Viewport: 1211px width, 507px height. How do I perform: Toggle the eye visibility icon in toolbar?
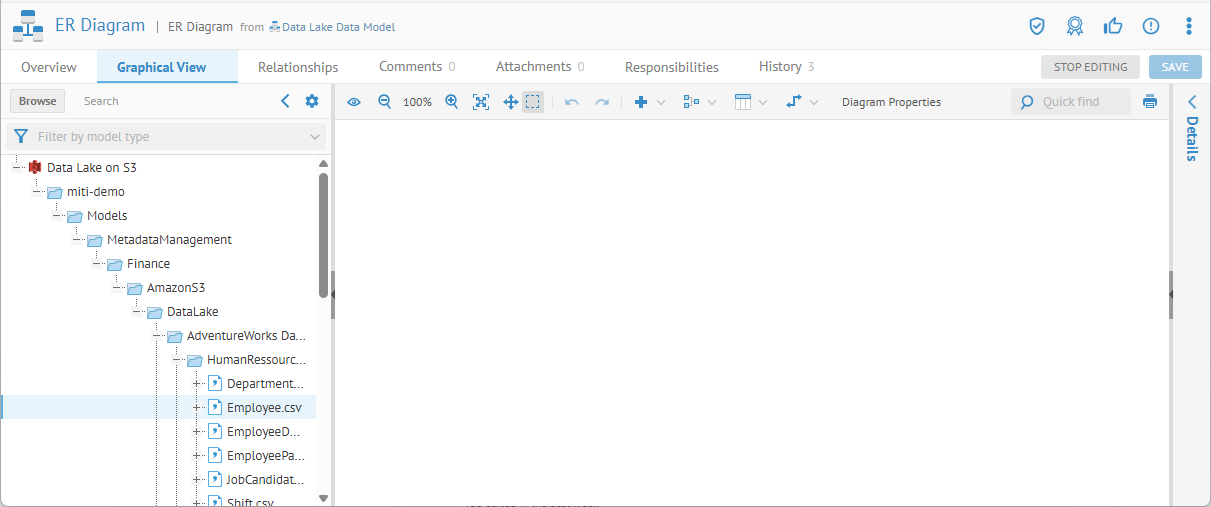(354, 102)
